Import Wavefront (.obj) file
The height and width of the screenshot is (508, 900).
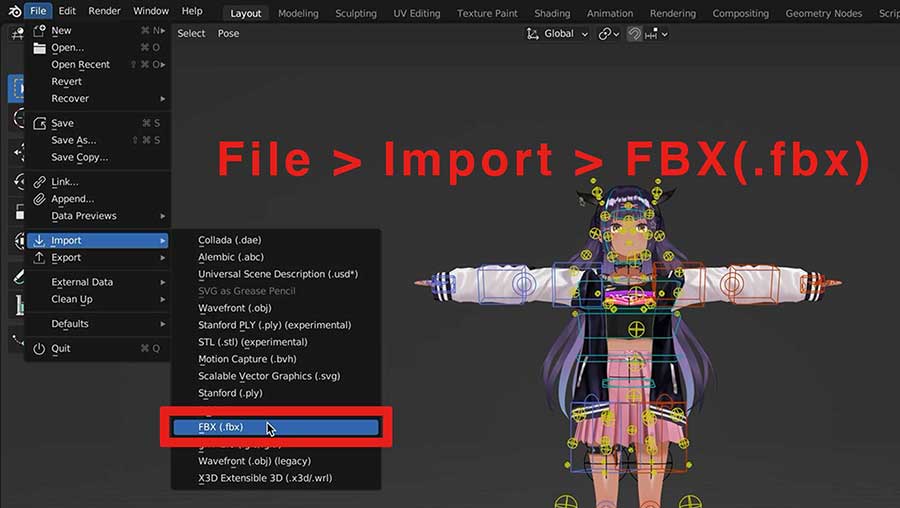[x=276, y=308]
